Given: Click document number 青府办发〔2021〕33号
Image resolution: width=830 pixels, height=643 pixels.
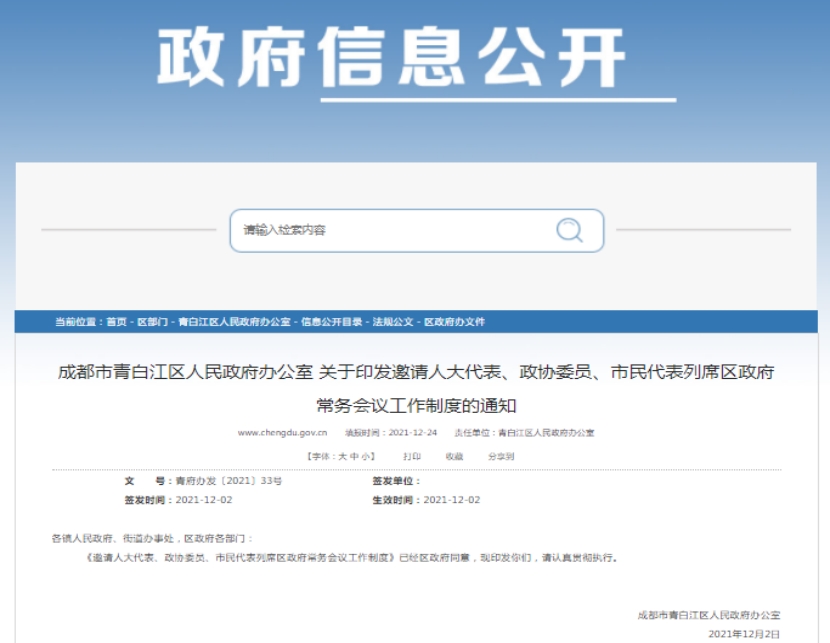Looking at the screenshot, I should coord(228,481).
